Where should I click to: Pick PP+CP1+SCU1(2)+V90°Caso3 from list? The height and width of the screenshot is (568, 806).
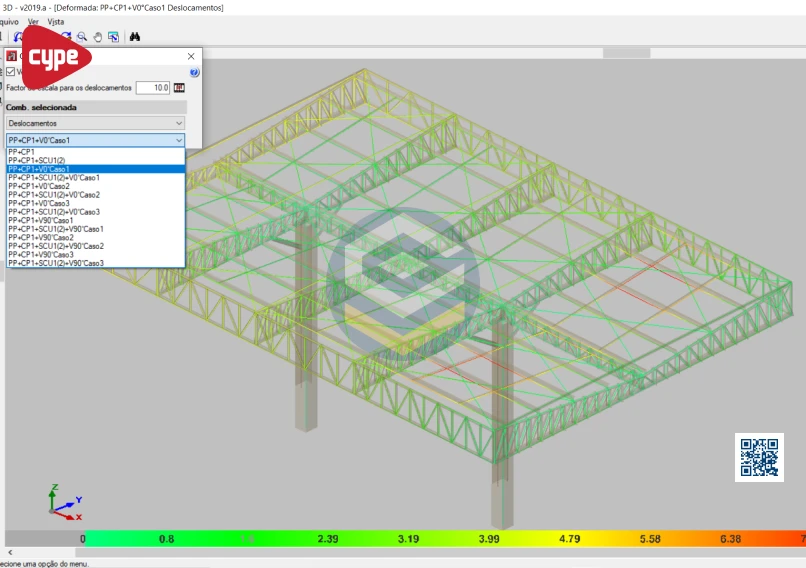point(56,263)
